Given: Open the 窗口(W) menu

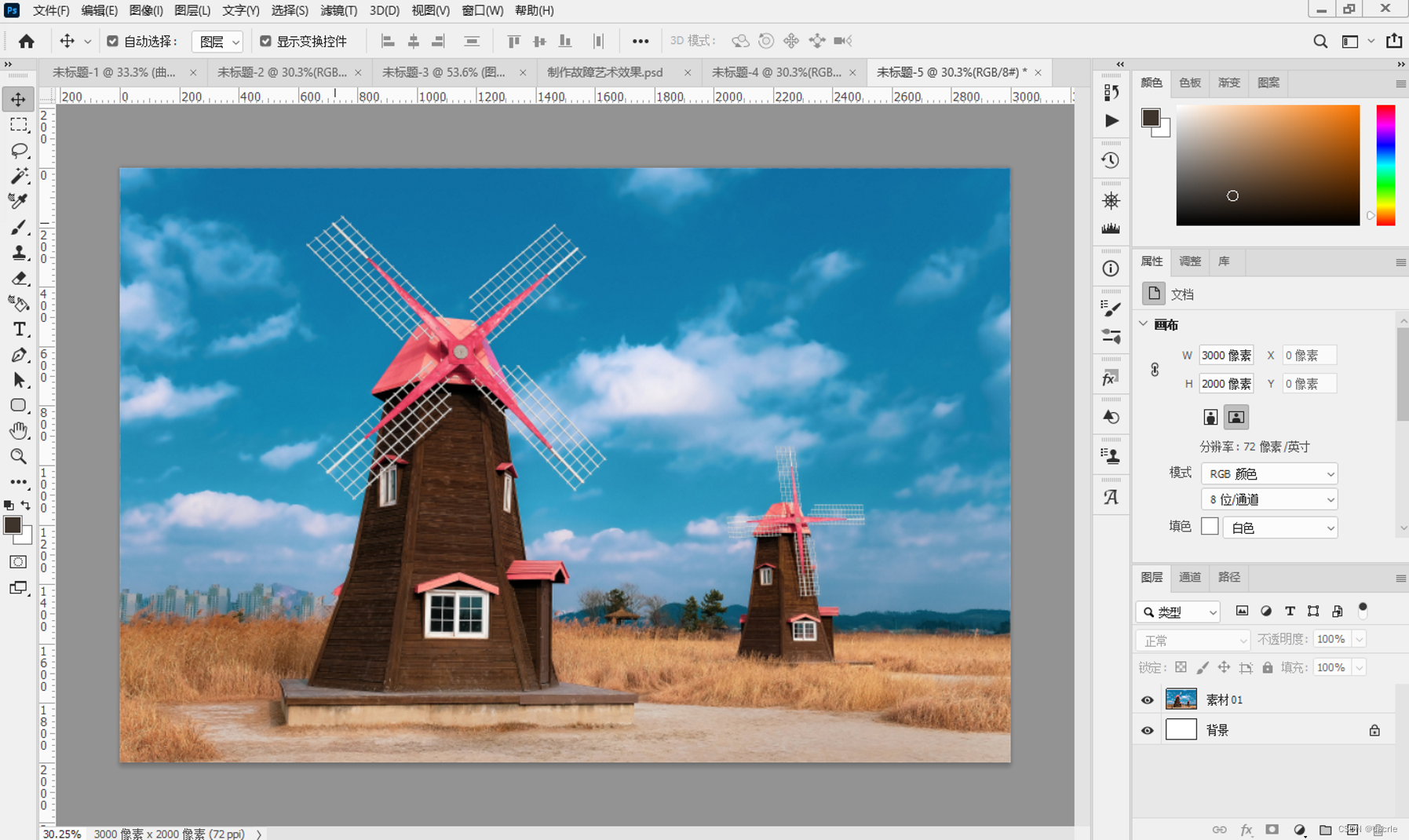Looking at the screenshot, I should pos(482,10).
